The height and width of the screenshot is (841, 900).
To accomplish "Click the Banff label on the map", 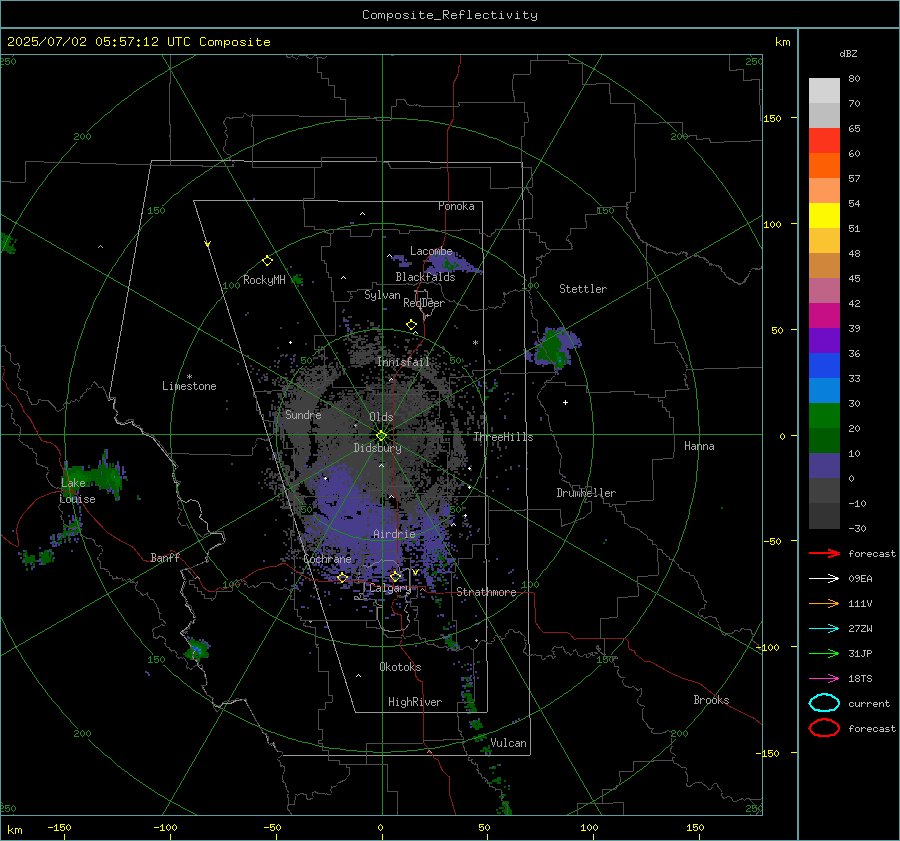I will 165,557.
